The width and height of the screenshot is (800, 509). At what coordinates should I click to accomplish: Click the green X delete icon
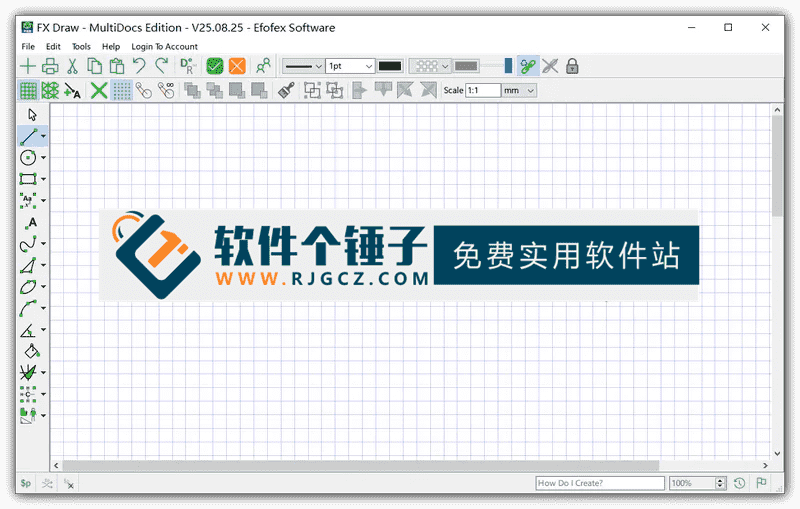click(x=98, y=91)
